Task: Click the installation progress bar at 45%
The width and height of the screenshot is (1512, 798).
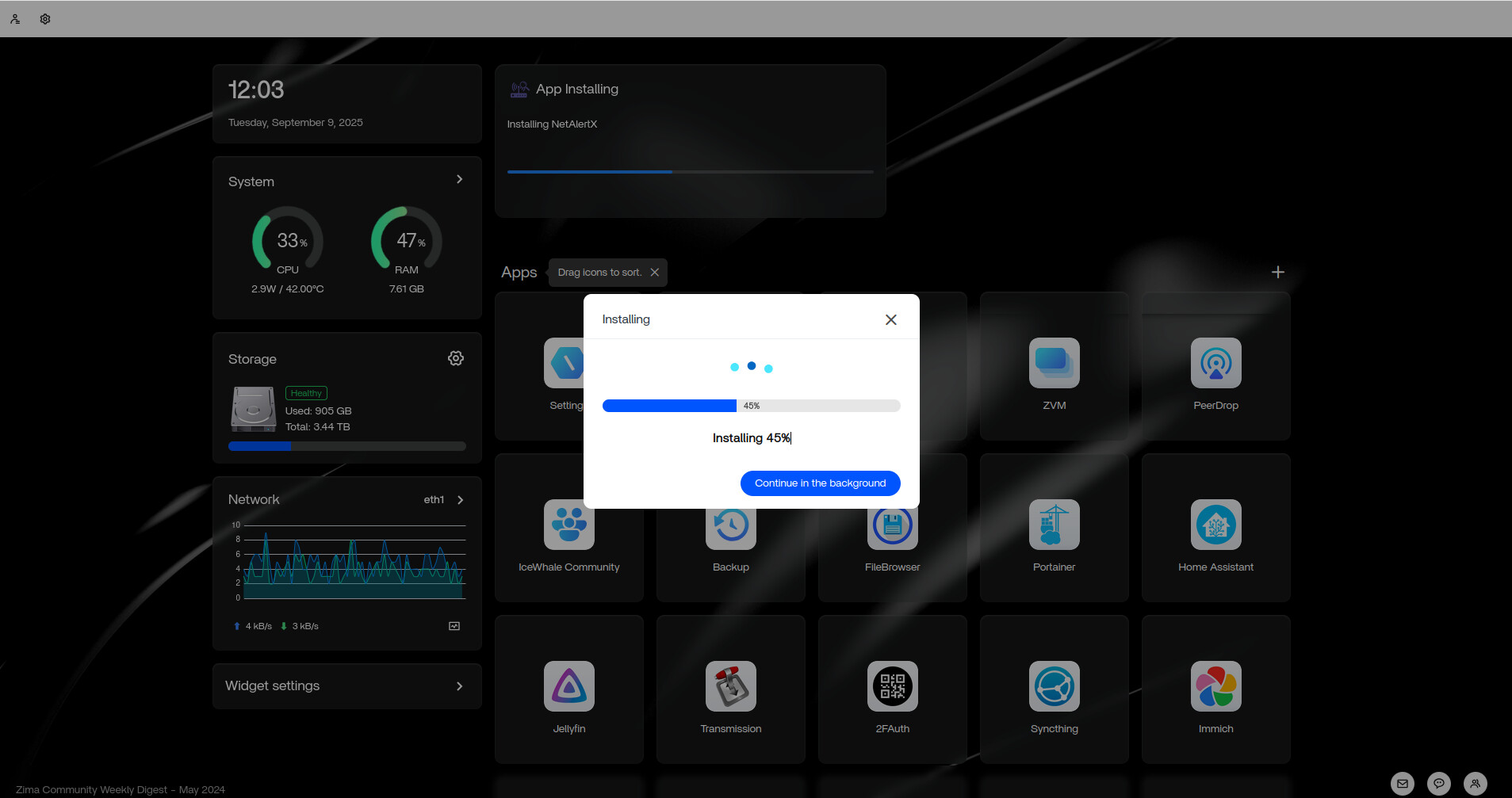Action: (x=751, y=406)
